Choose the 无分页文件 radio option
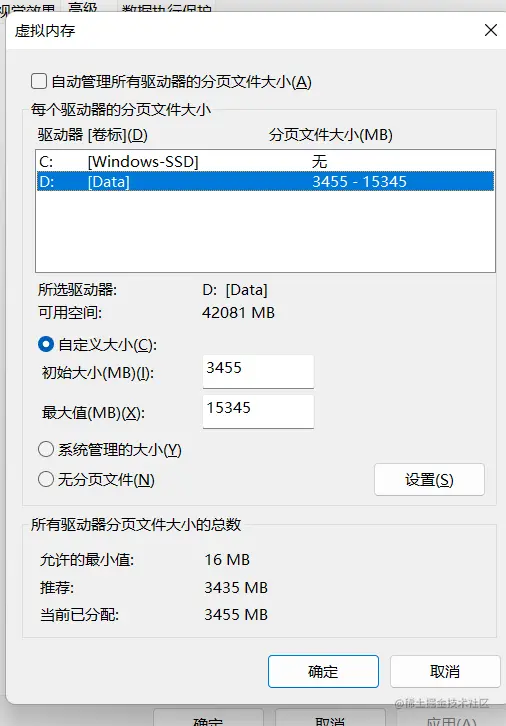Viewport: 506px width, 726px height. [46, 479]
